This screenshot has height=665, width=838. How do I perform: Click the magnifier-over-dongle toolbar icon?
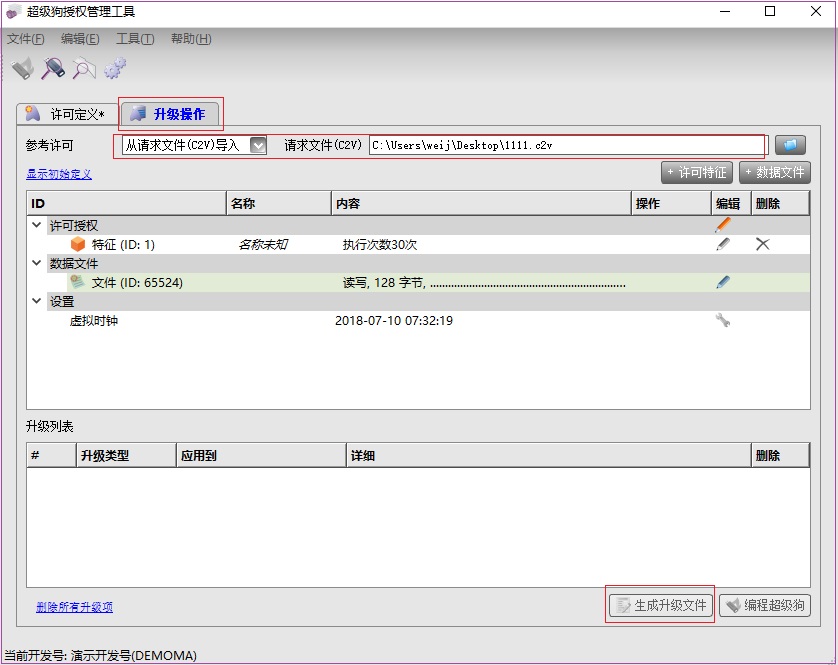point(53,68)
